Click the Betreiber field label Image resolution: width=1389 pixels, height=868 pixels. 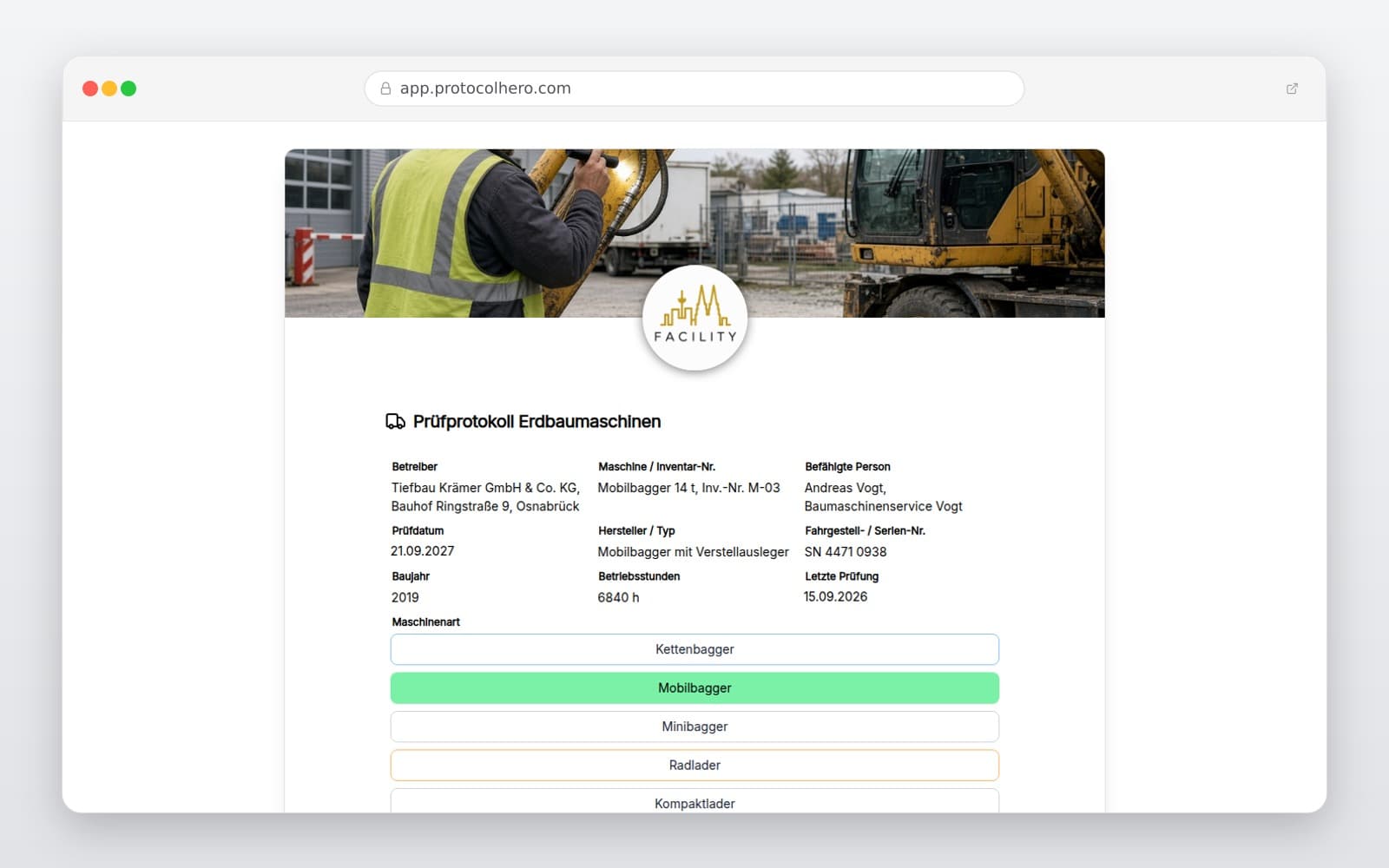tap(414, 467)
